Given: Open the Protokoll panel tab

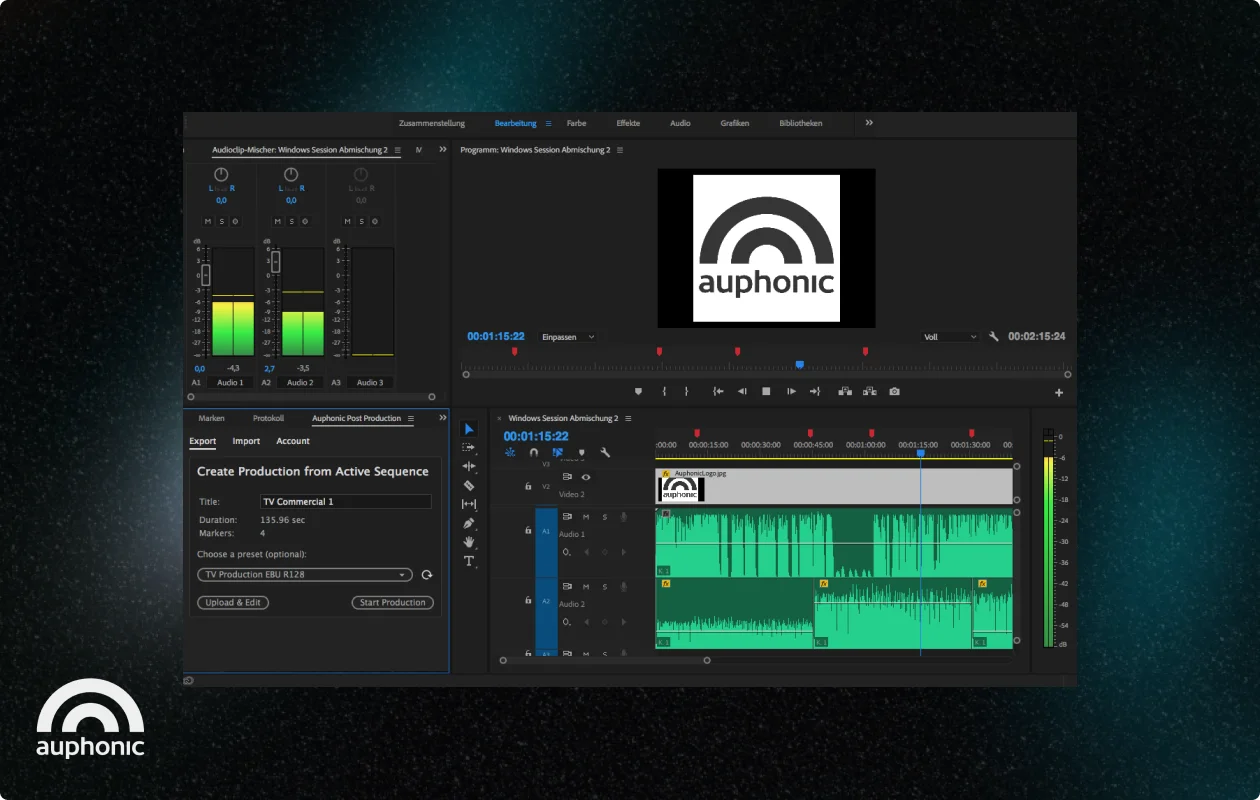Looking at the screenshot, I should point(268,419).
